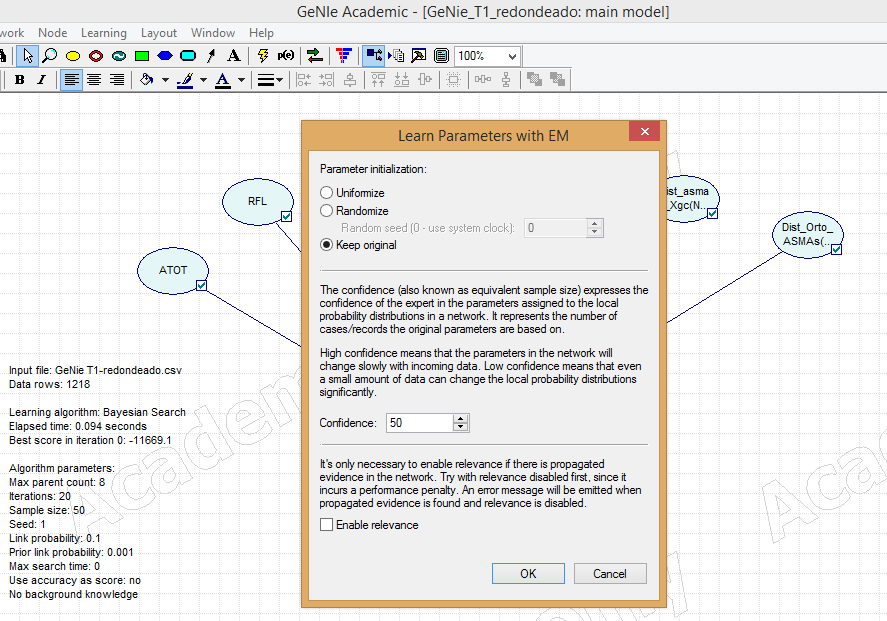
Task: Click the teal lined page toolbar icon
Action: 441,56
